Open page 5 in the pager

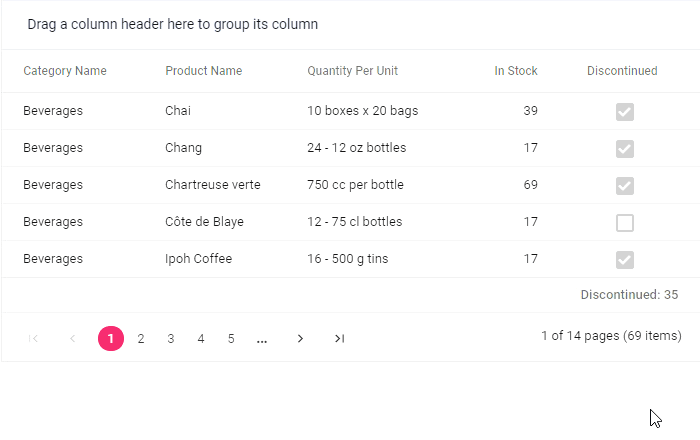(x=231, y=339)
